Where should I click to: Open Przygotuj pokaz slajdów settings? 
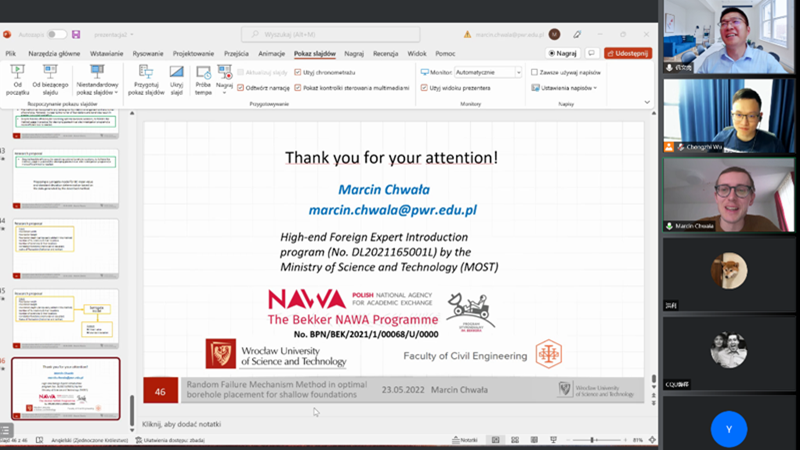[146, 80]
